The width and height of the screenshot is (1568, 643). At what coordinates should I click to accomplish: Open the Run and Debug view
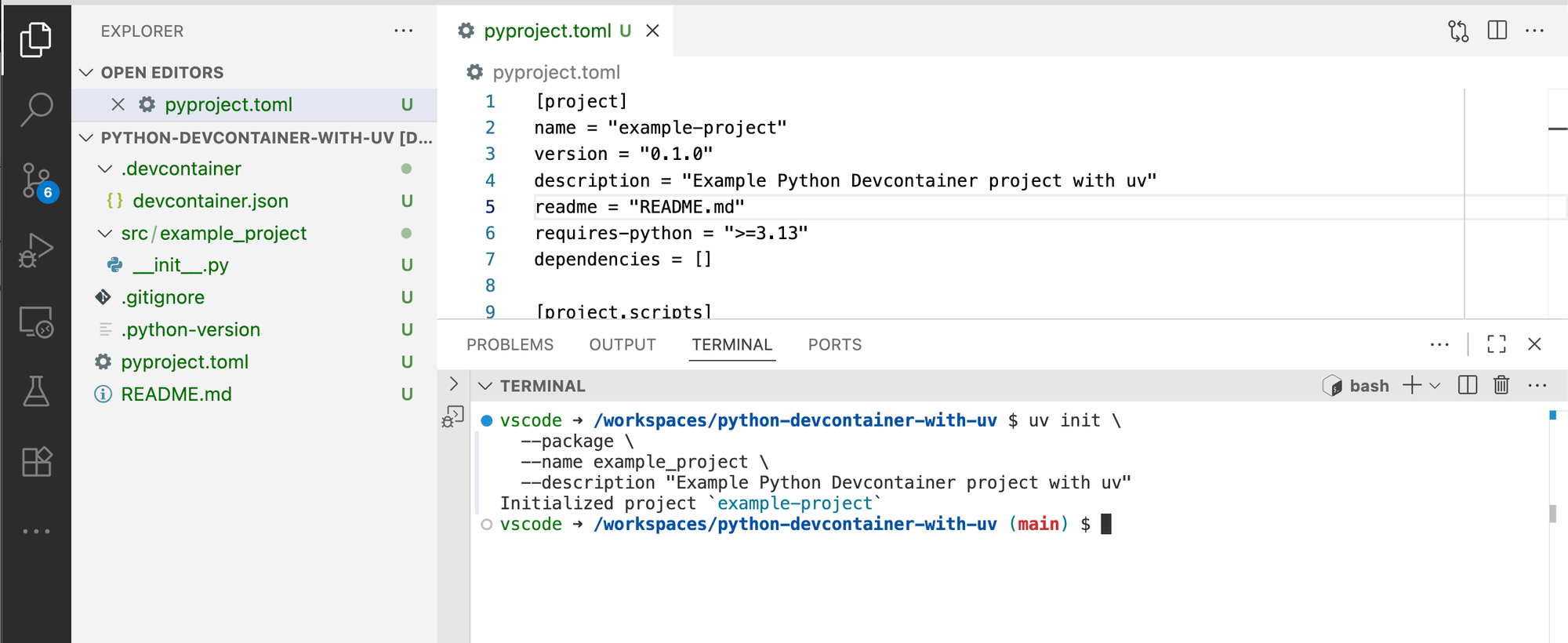[36, 251]
